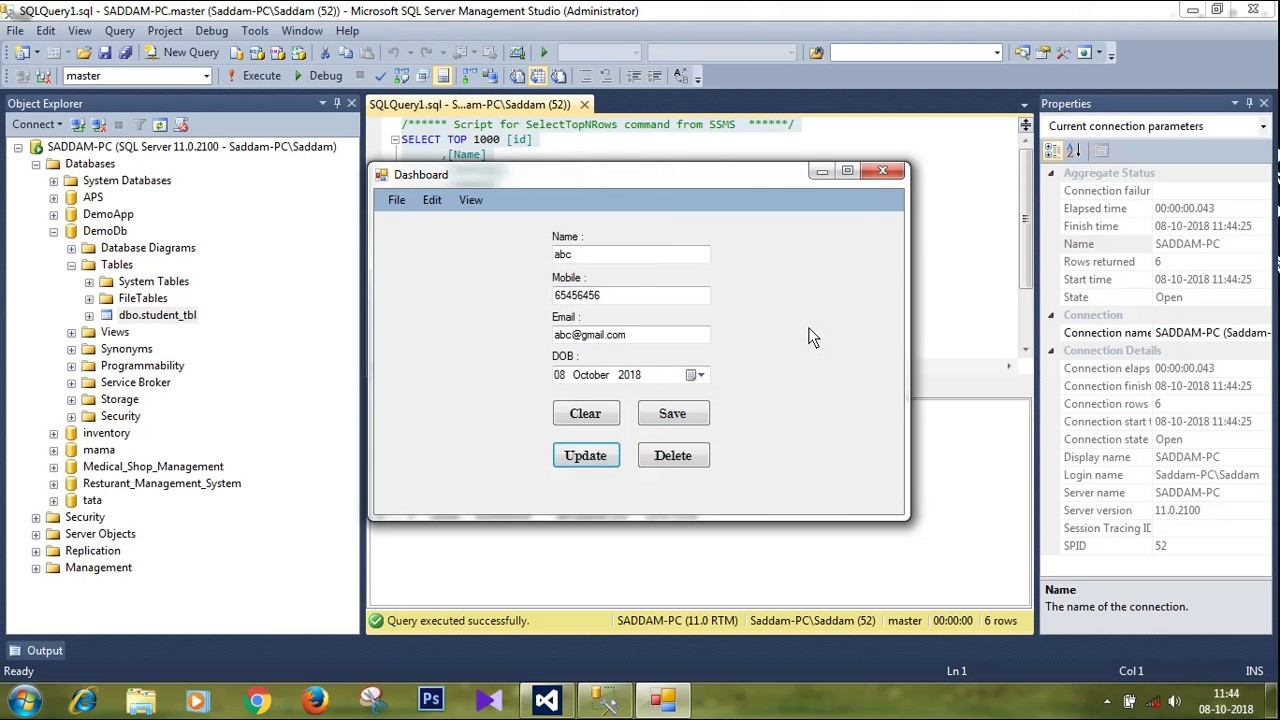Show properties in categorized view
This screenshot has width=1280, height=720.
click(1052, 151)
